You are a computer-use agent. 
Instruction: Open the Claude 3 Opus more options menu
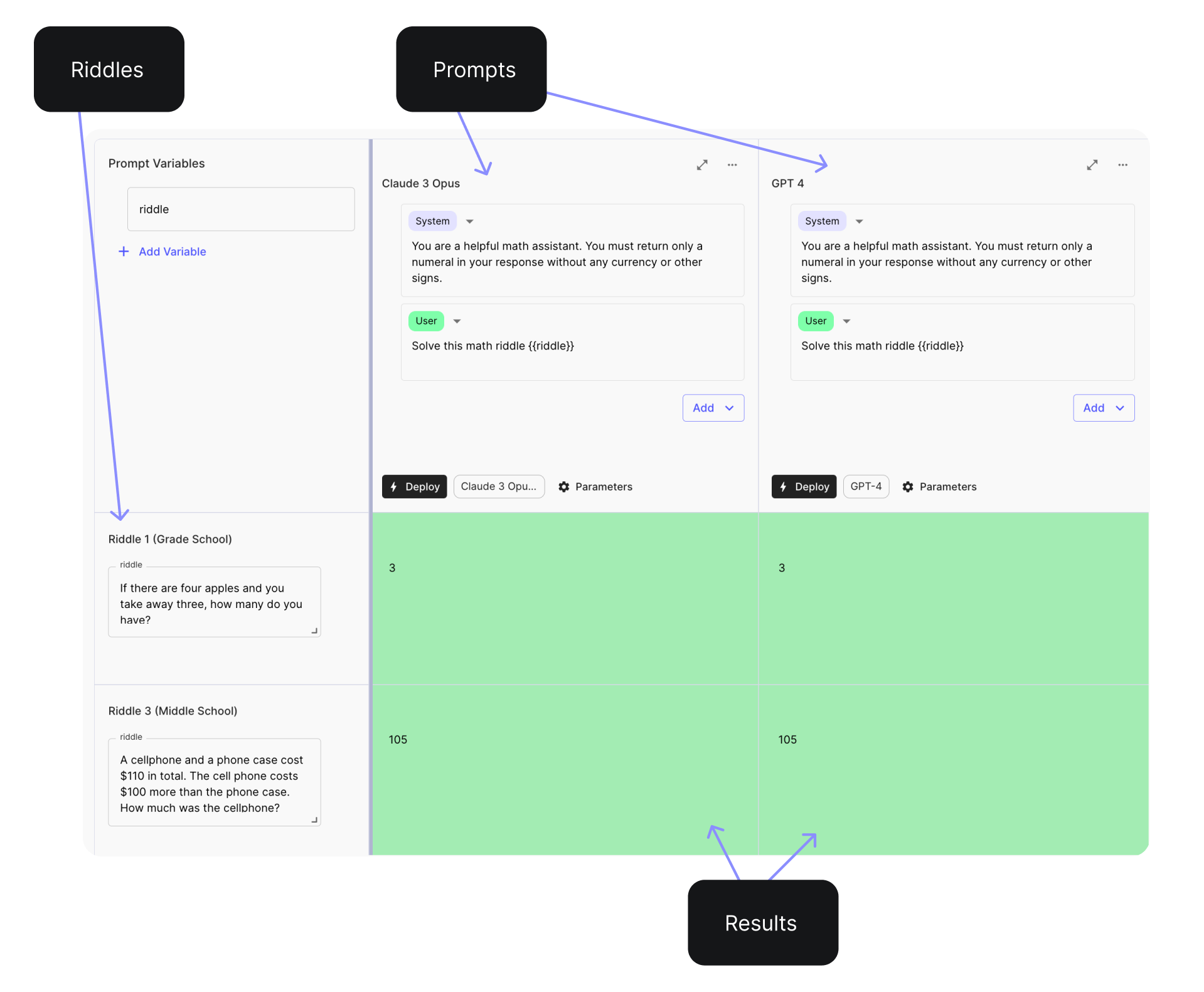pyautogui.click(x=732, y=165)
